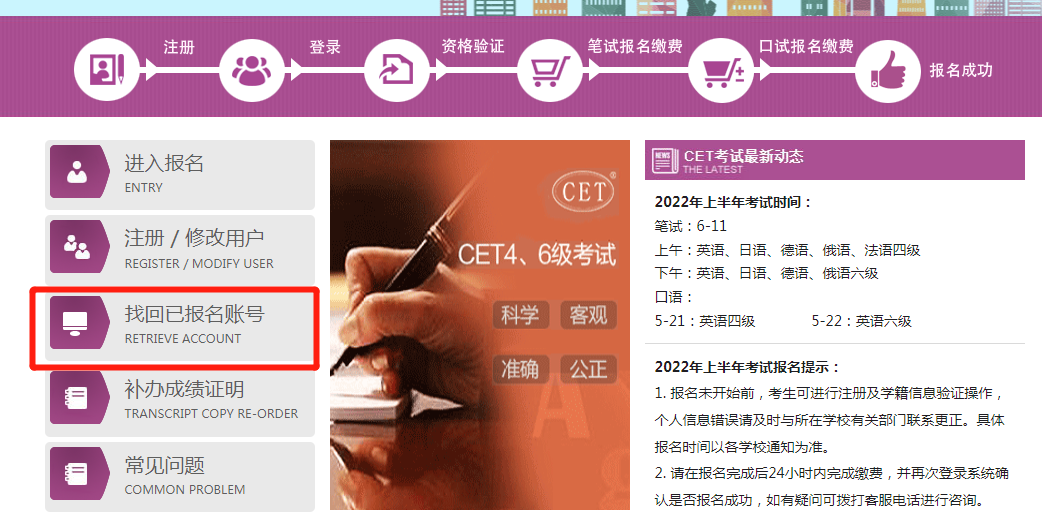The width and height of the screenshot is (1042, 514).
Task: Click the CET4、6级考试 banner image
Action: pos(480,324)
